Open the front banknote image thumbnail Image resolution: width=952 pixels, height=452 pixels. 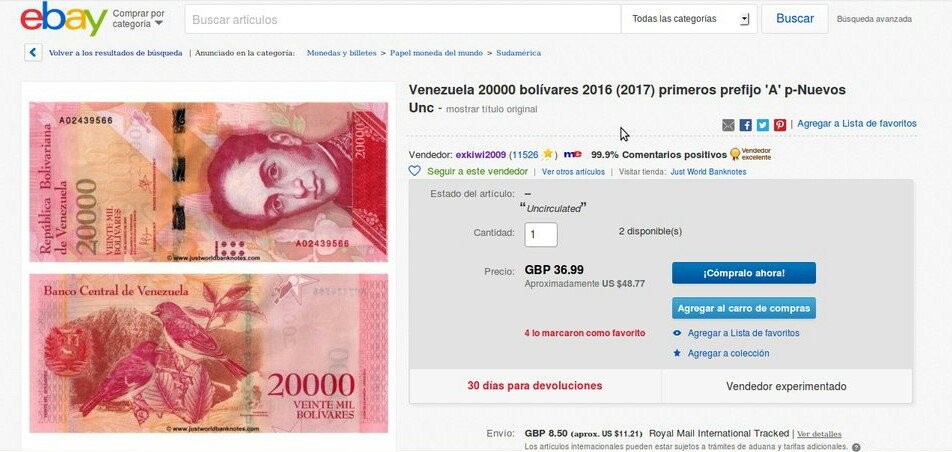(x=208, y=182)
